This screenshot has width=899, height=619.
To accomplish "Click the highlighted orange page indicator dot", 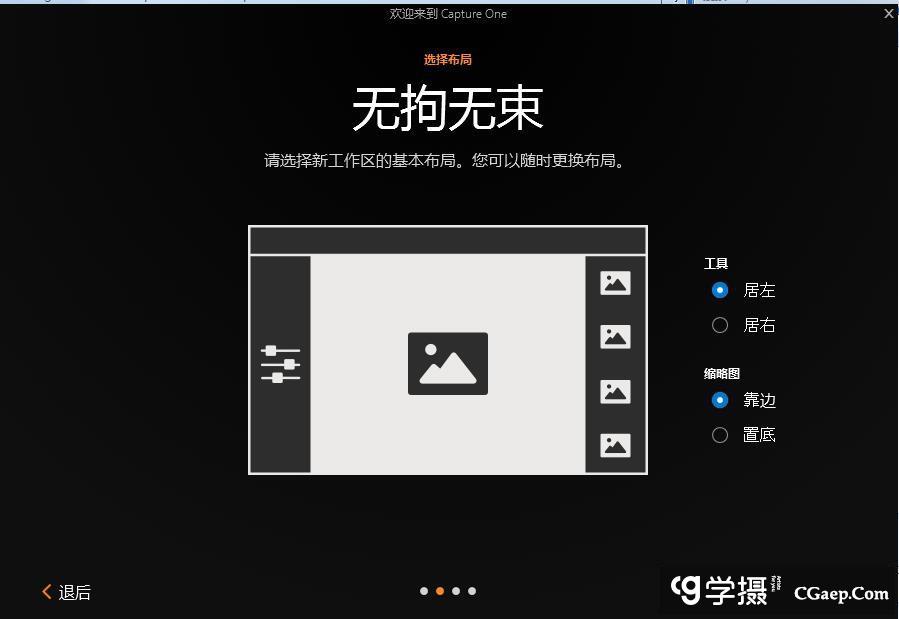I will [440, 591].
